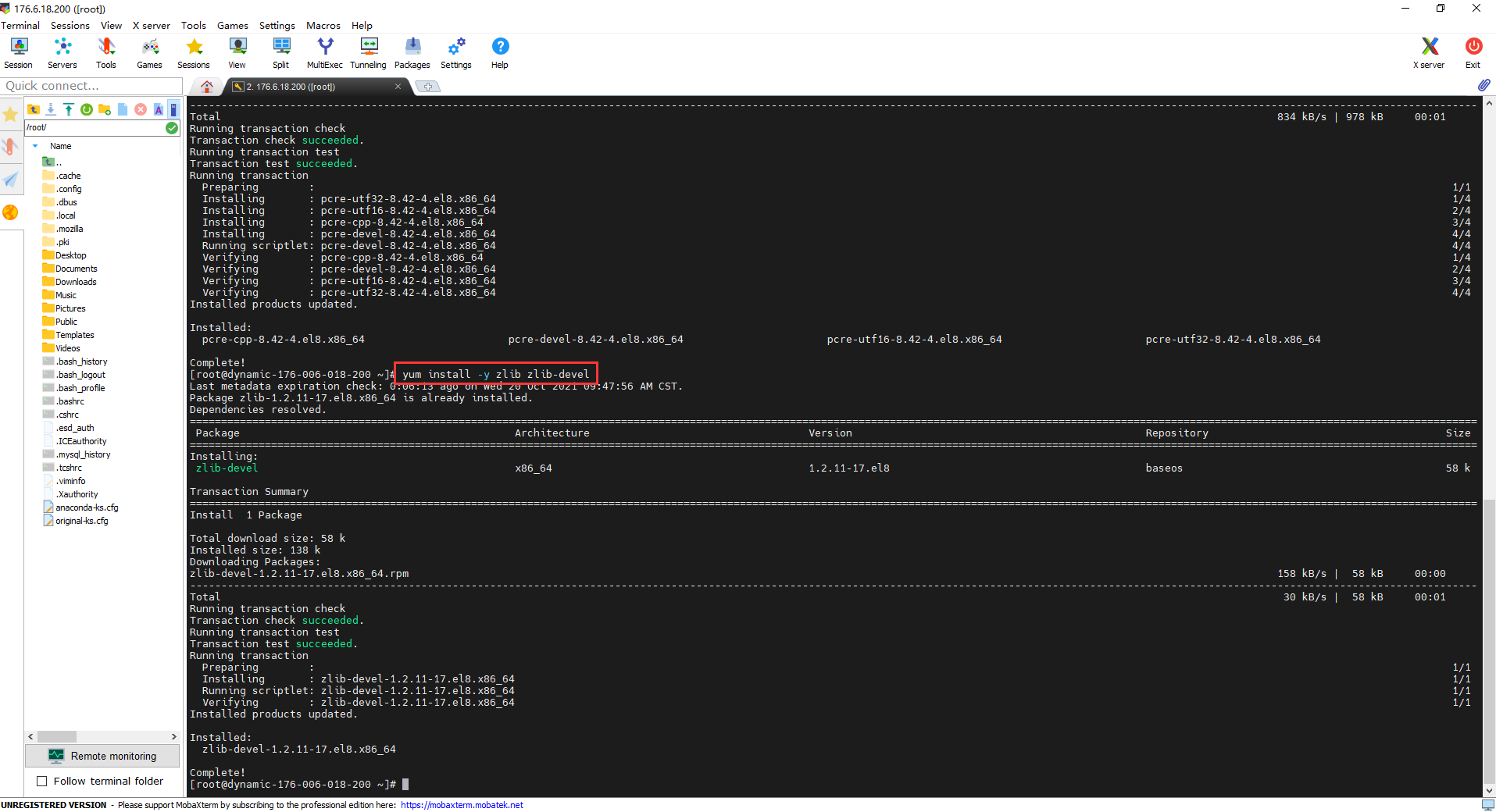Viewport: 1496px width, 812px height.
Task: Collapse the Name column sort arrow
Action: pos(35,146)
